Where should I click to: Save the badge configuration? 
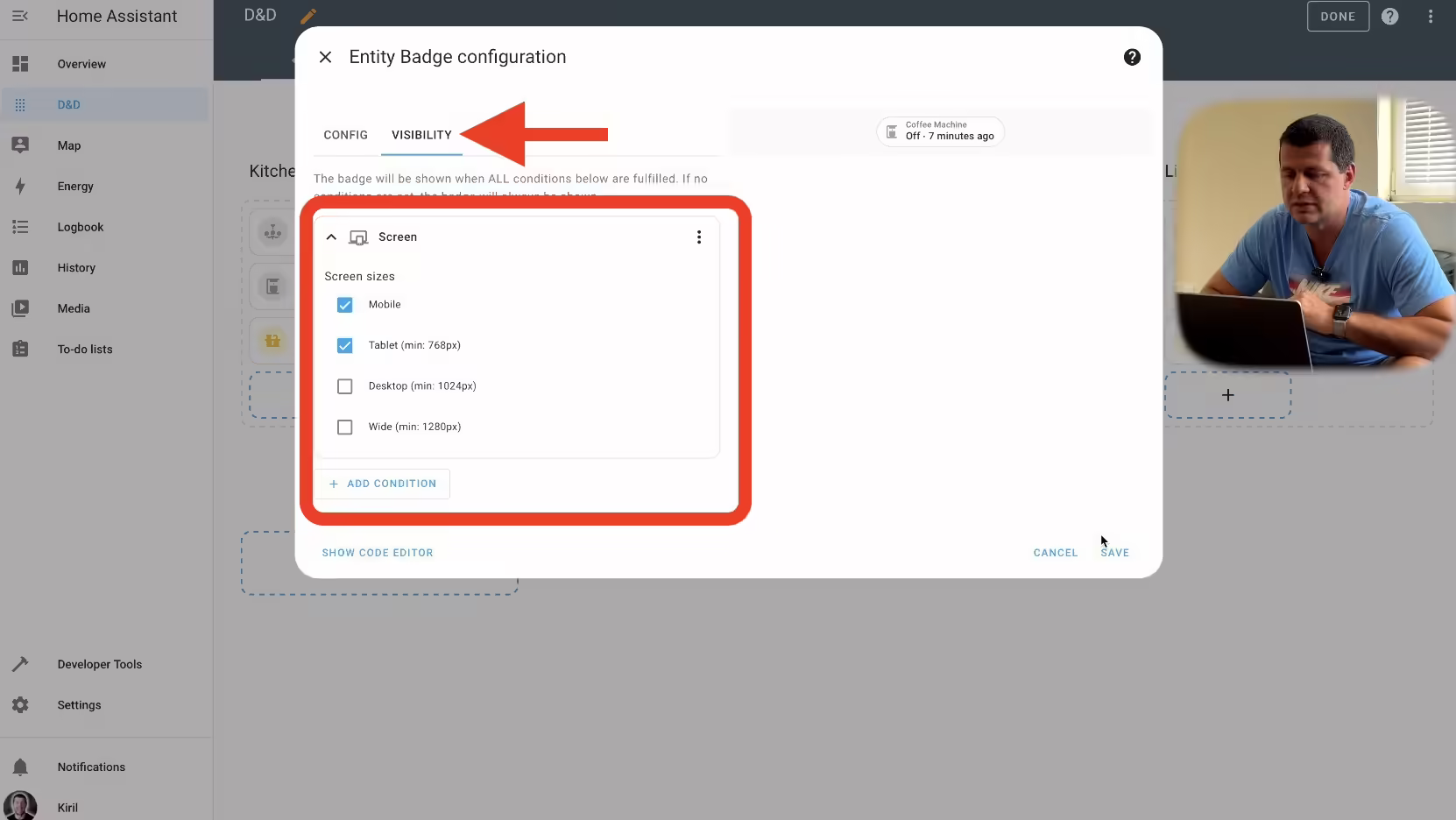1115,553
